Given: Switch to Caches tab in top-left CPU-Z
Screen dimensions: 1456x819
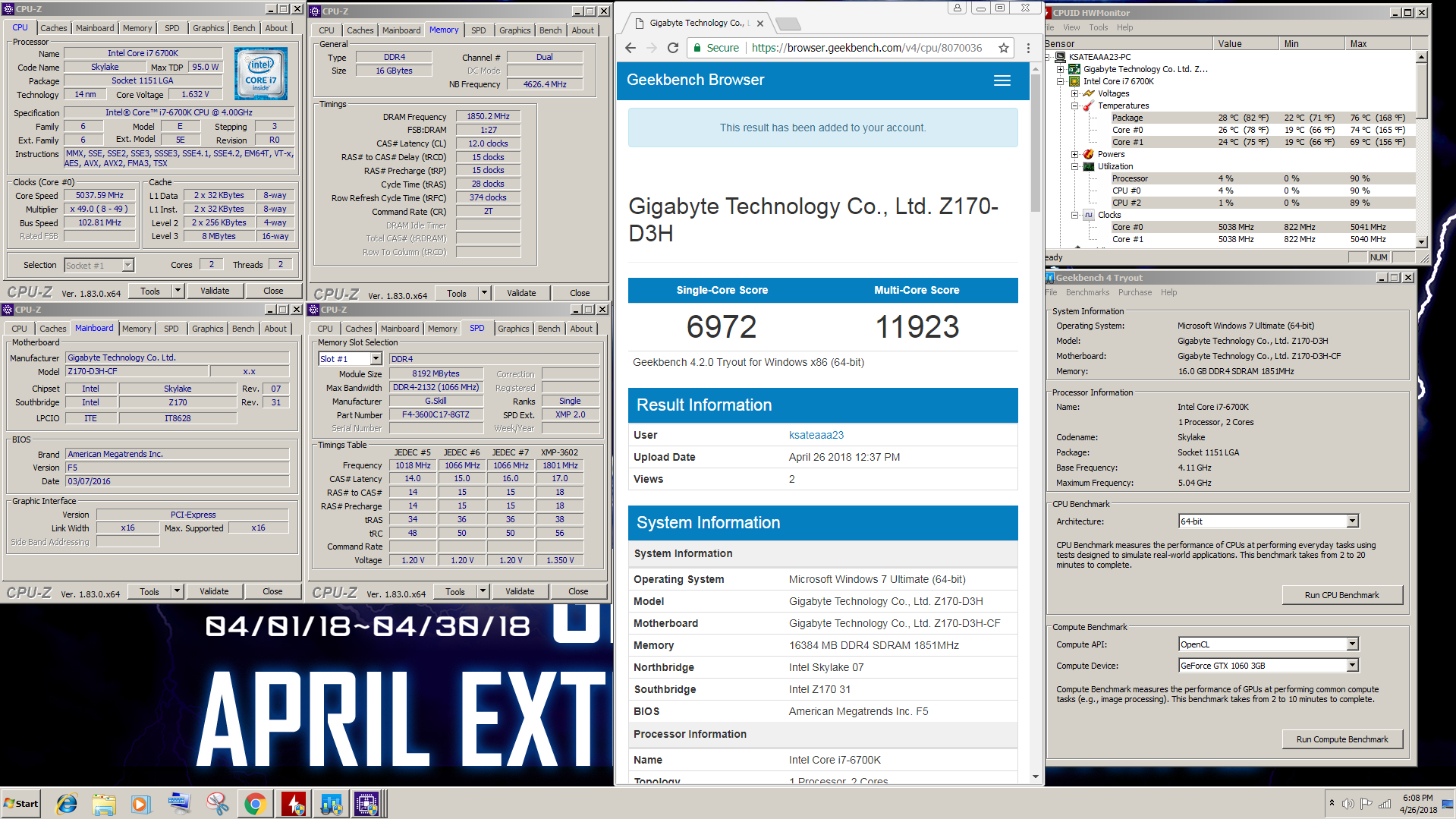Looking at the screenshot, I should pos(53,28).
